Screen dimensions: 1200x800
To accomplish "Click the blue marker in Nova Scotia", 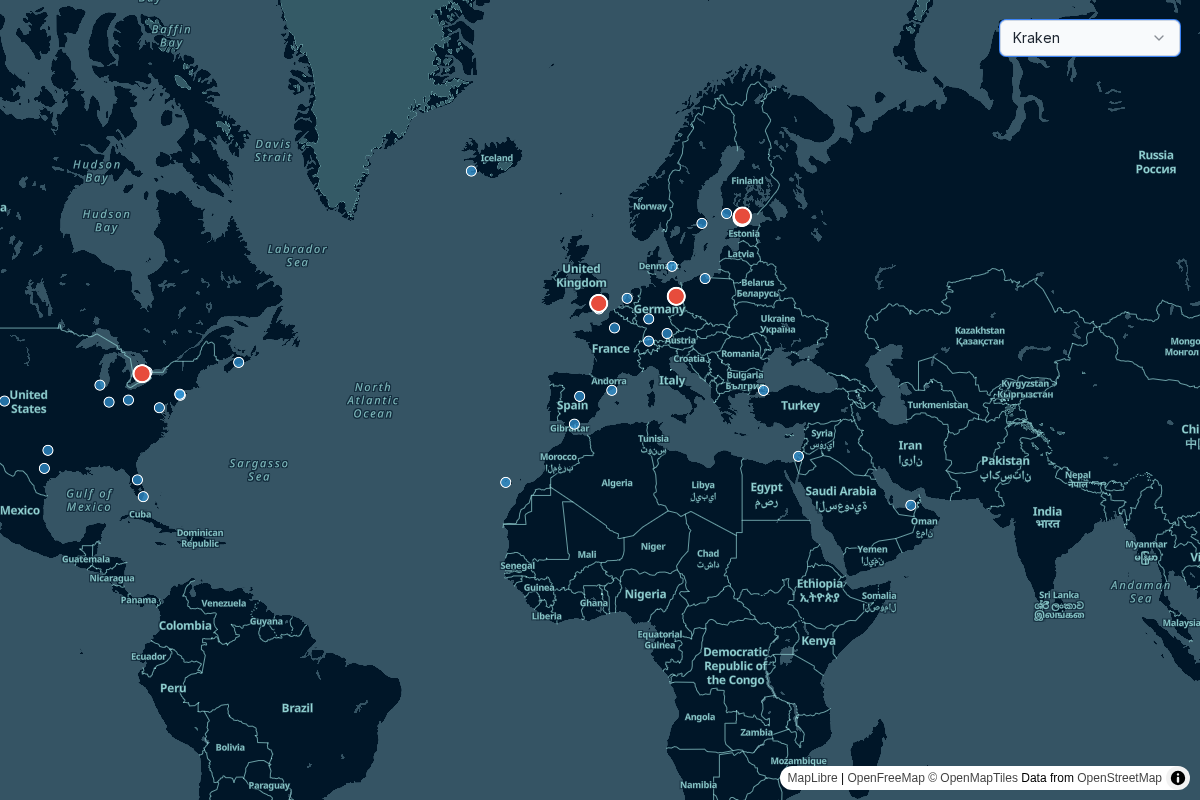I will point(238,362).
